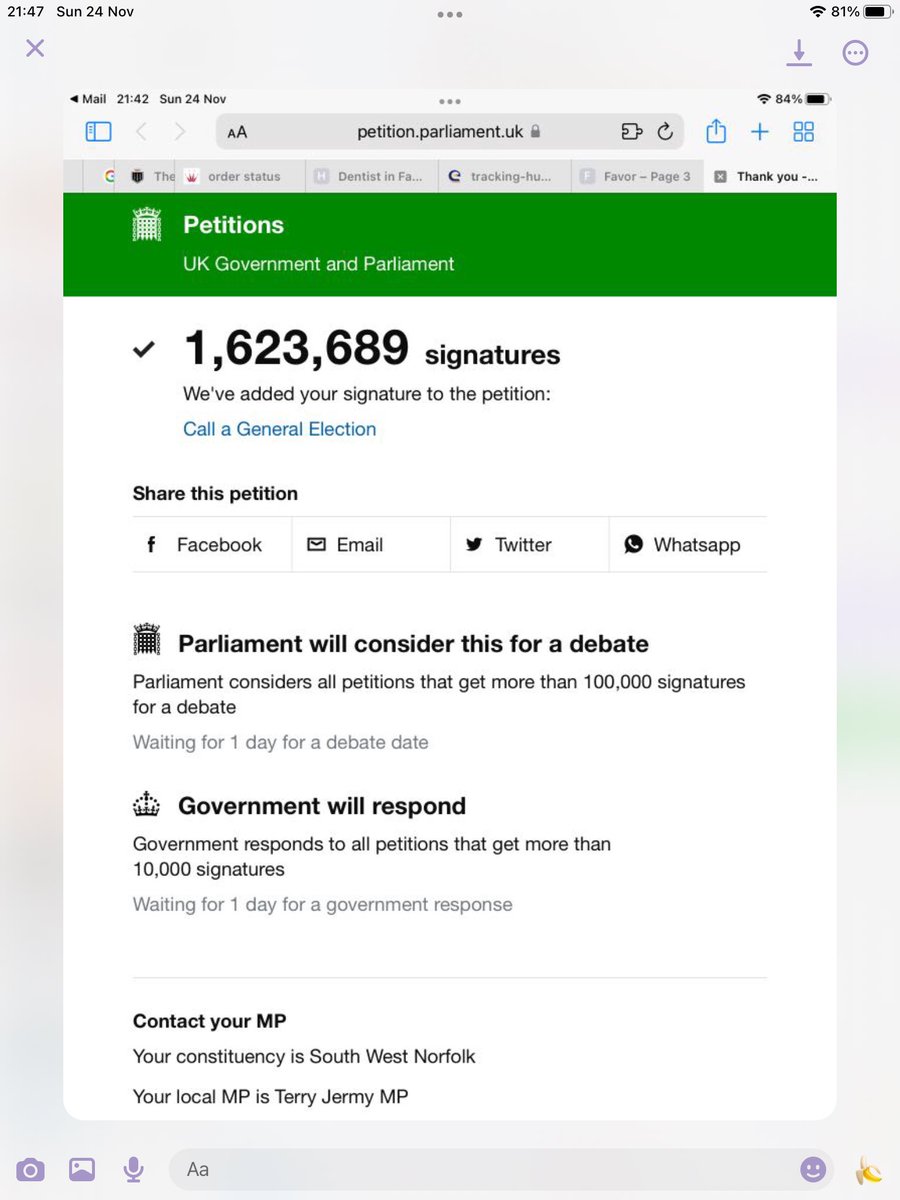Tap the microphone voice message icon
The width and height of the screenshot is (900, 1200).
coord(132,1169)
